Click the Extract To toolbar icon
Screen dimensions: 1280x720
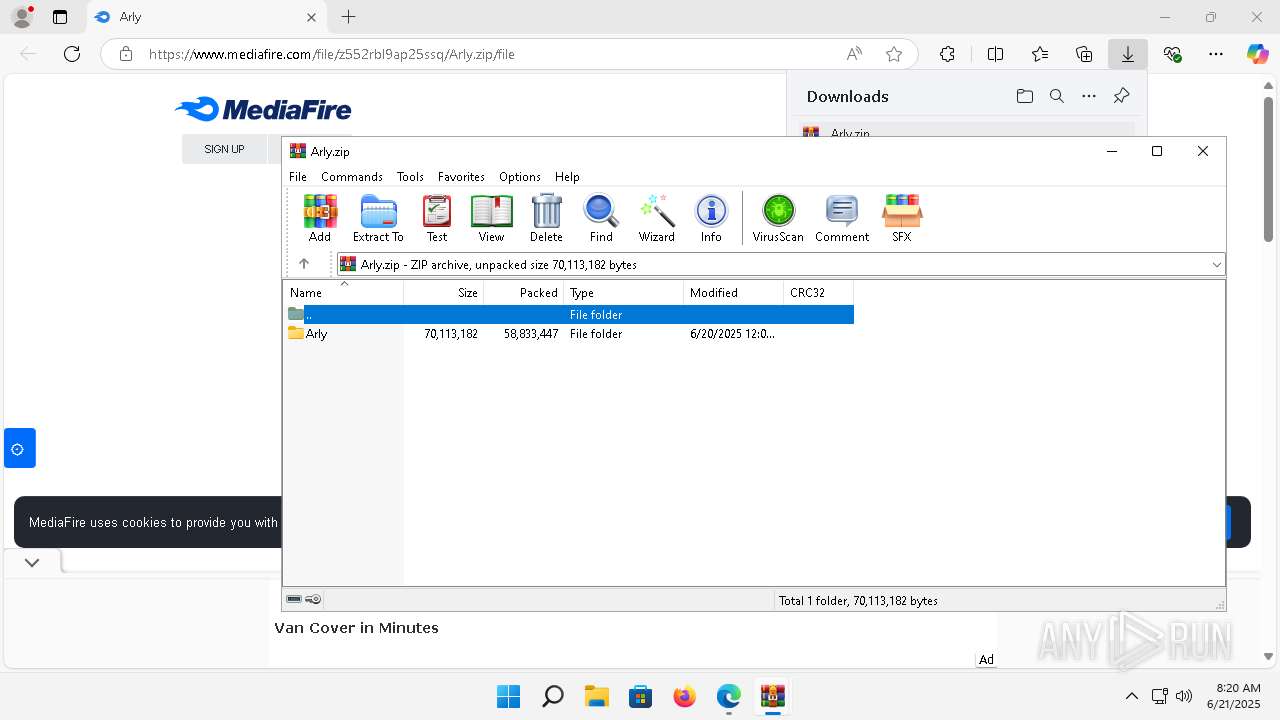pos(378,218)
